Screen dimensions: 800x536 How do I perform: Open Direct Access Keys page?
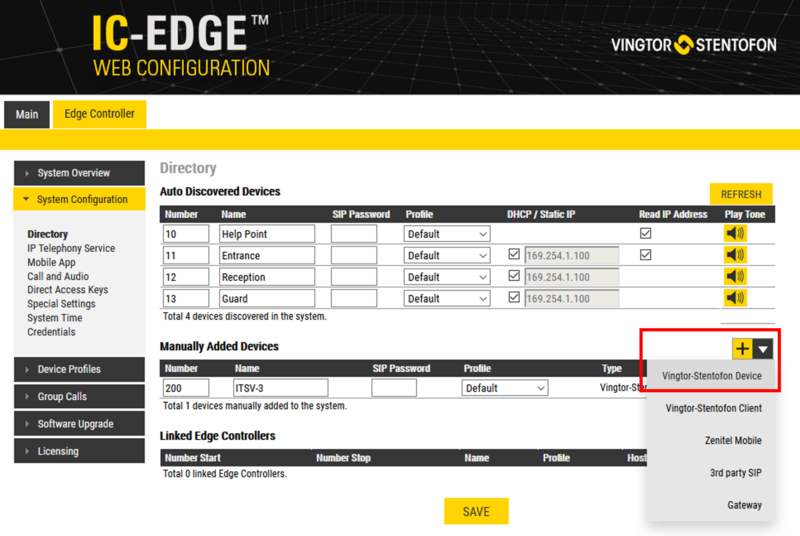(x=67, y=290)
